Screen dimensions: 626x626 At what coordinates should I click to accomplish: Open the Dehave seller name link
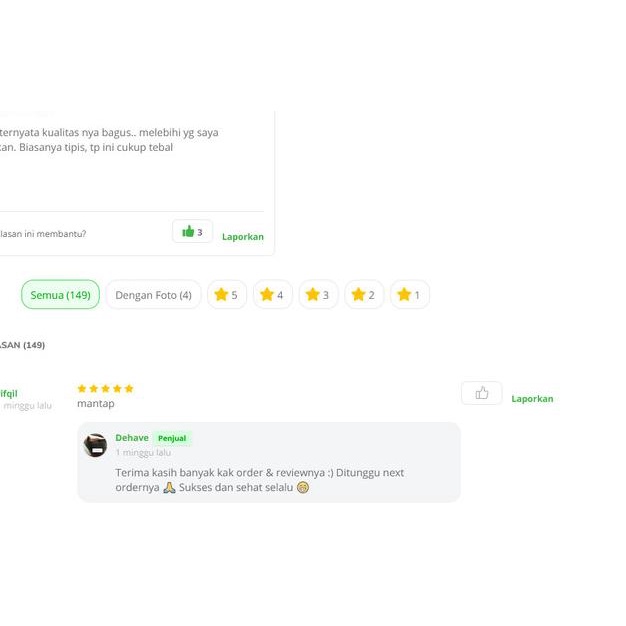[x=132, y=438]
